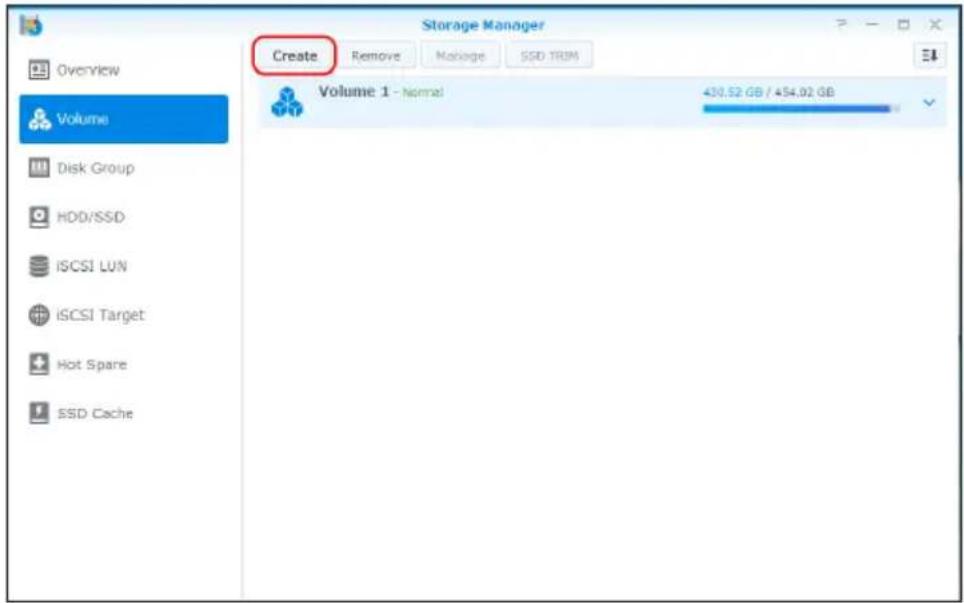Expand Volume 1 details chevron
964x603 pixels.
pos(929,103)
